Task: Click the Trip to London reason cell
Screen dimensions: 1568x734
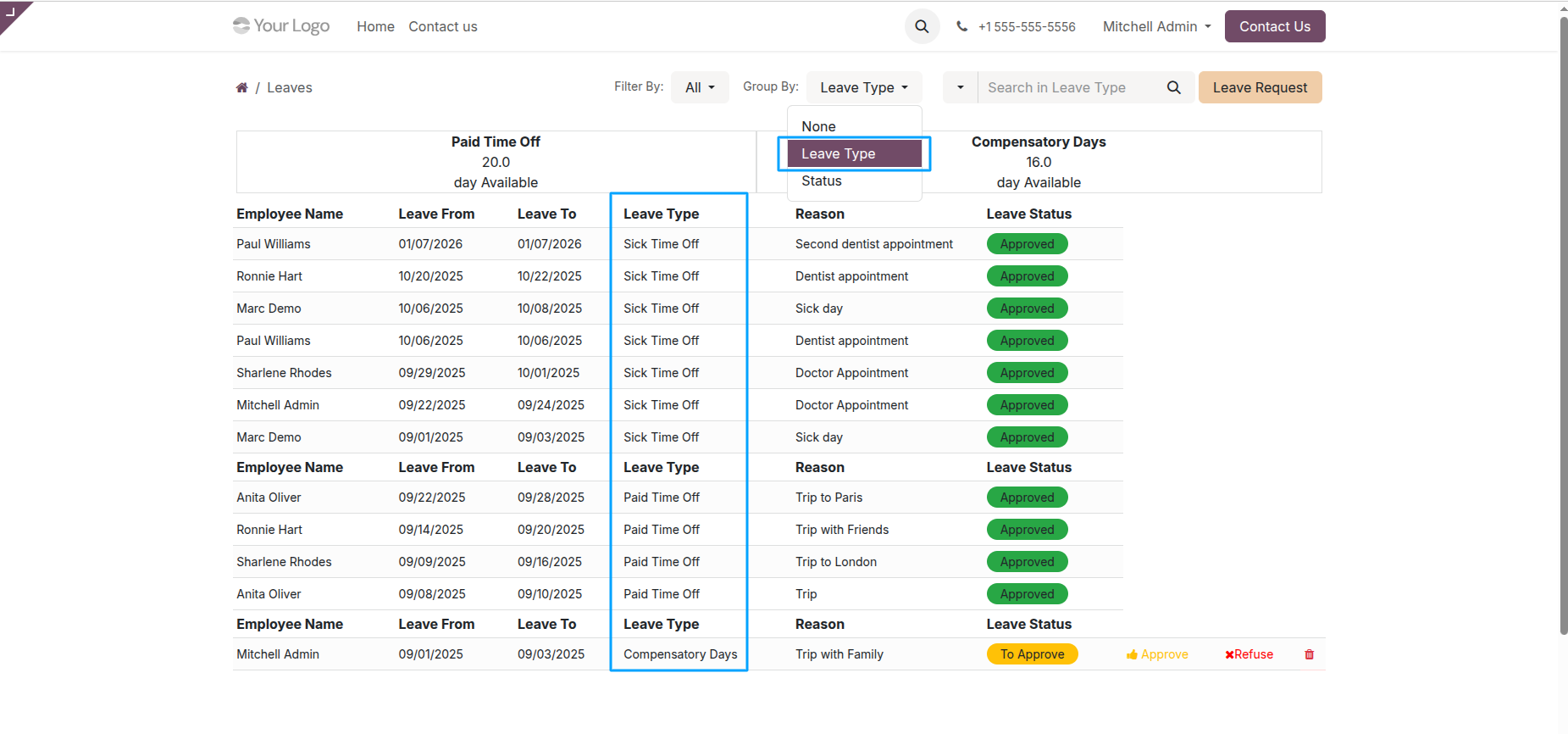Action: 836,562
